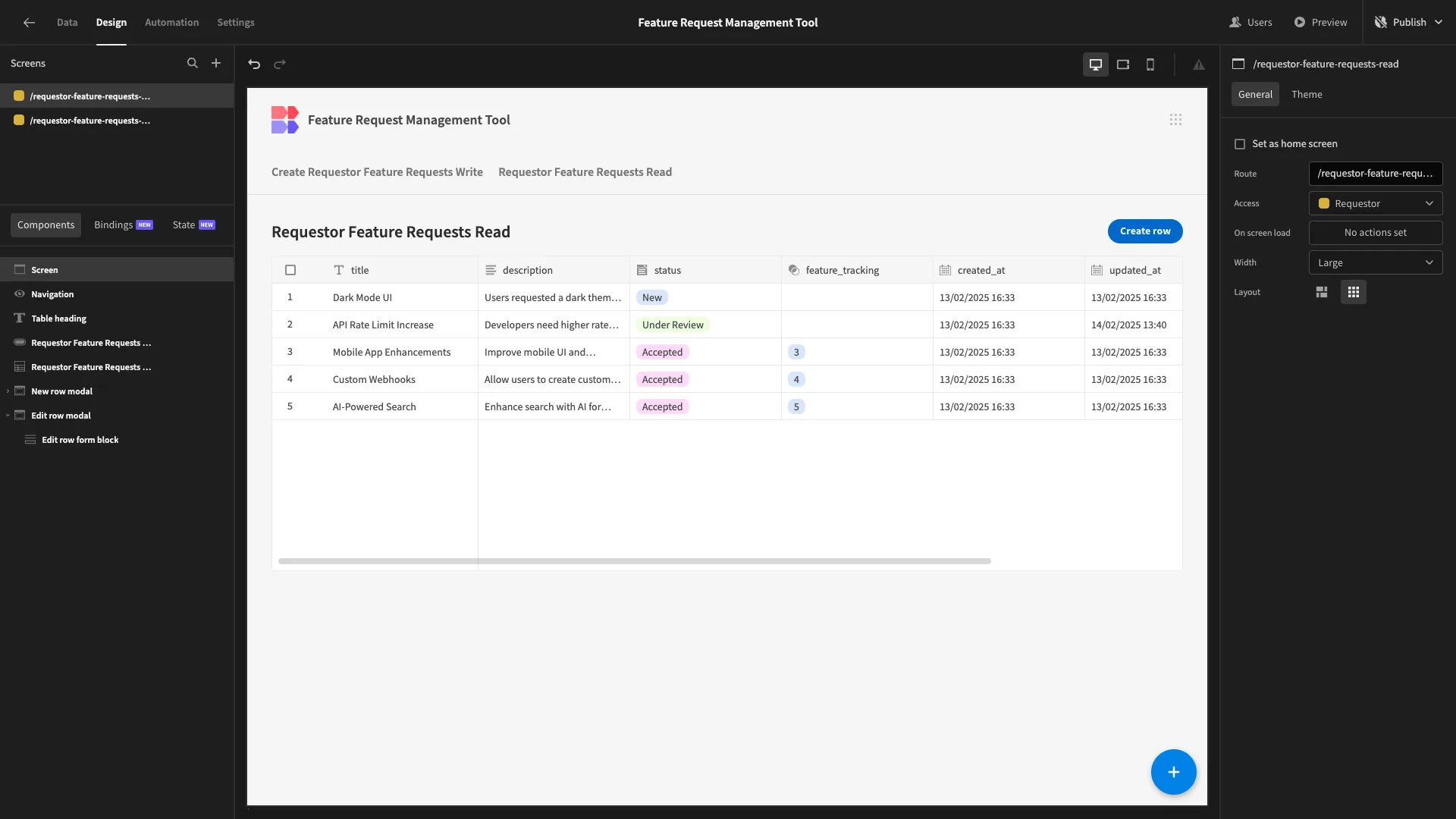Open the Automation tab

click(x=172, y=23)
